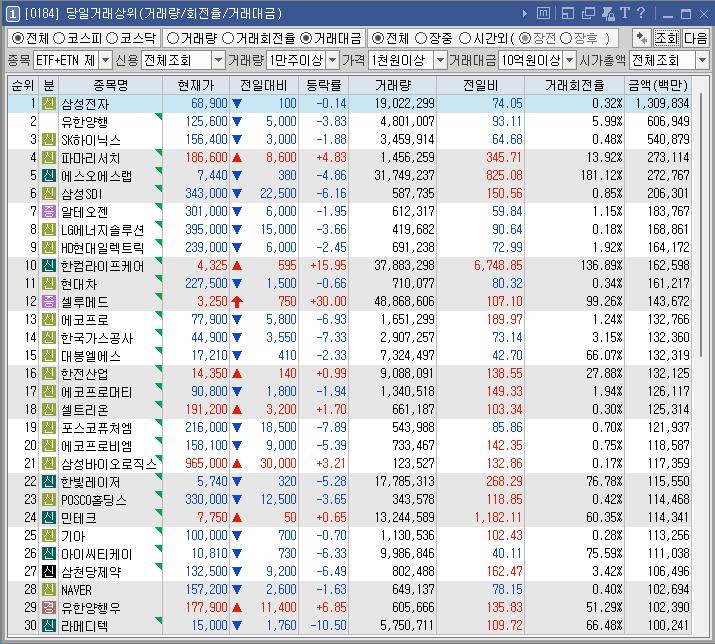
Task: Sort by the 현재가 column header
Action: coord(196,85)
